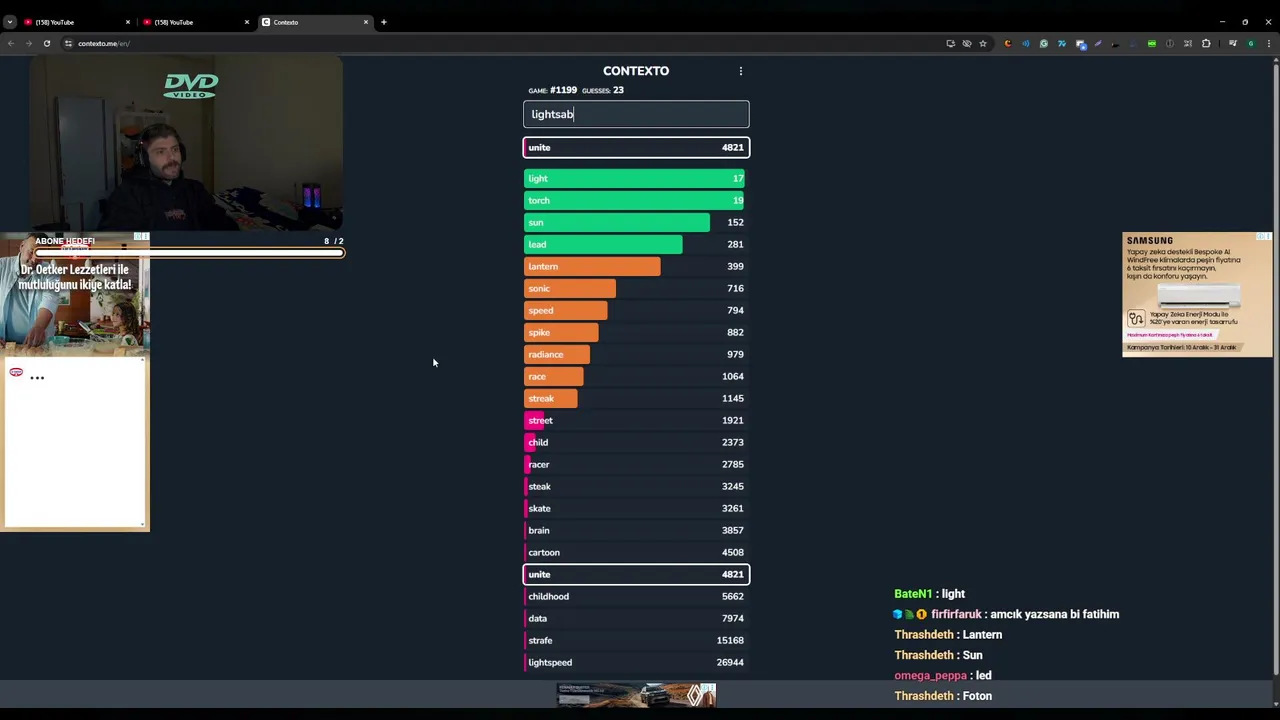
Task: Select the 'data' guess row
Action: tap(636, 618)
